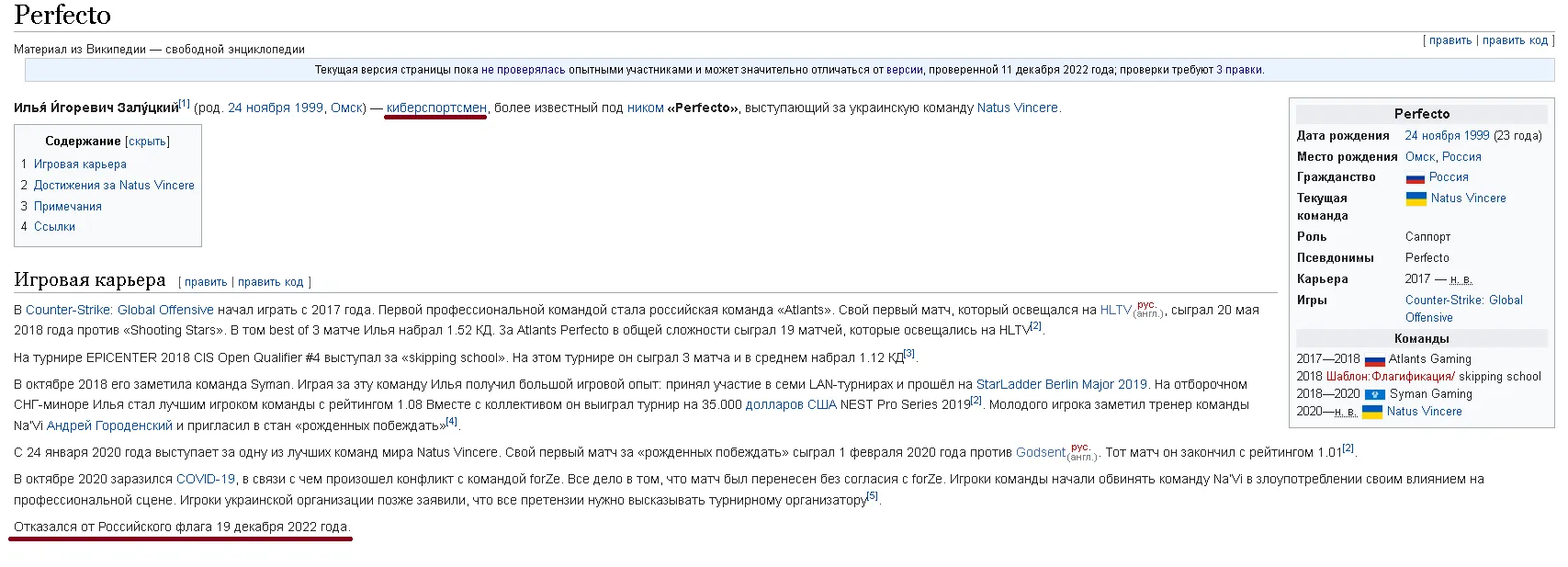Open the Godsent link
1568x567 pixels.
(1041, 453)
